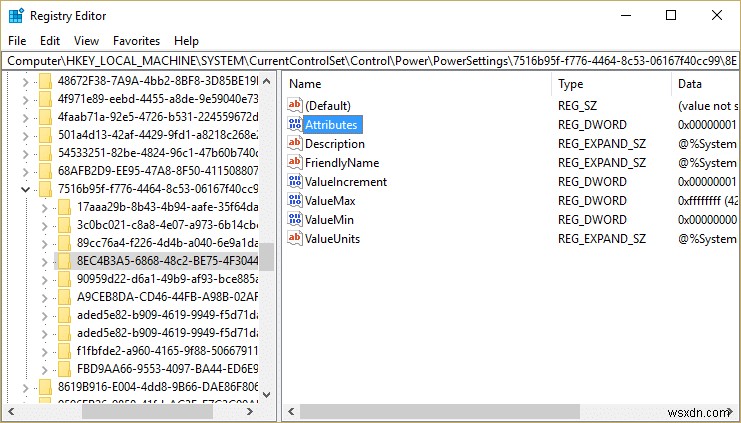Click the folder icon of key 8EC4B3A5-6868
Image resolution: width=741 pixels, height=423 pixels.
66,259
